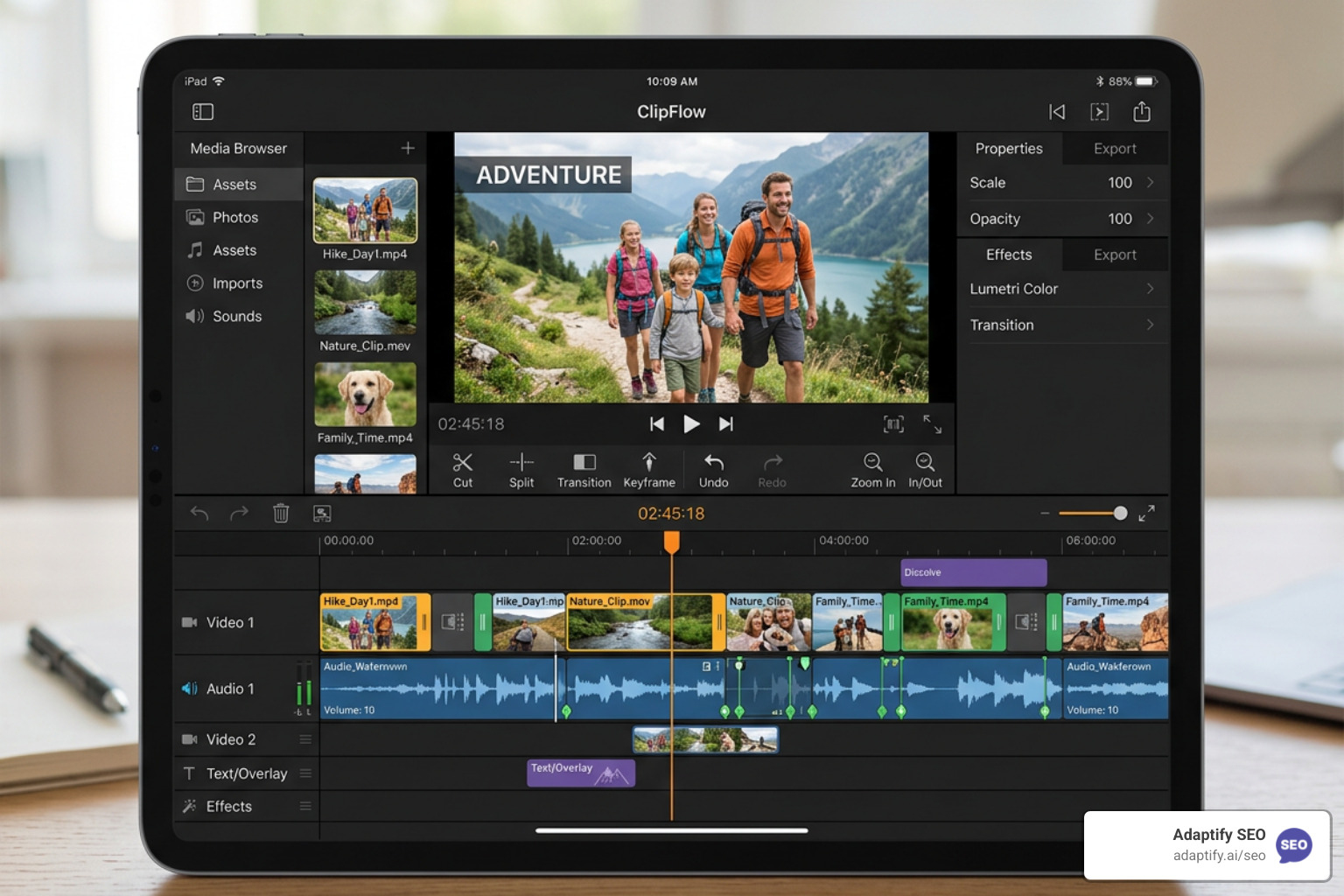Add a keyframe using the Keyframe tool
This screenshot has width=1344, height=896.
click(x=649, y=470)
